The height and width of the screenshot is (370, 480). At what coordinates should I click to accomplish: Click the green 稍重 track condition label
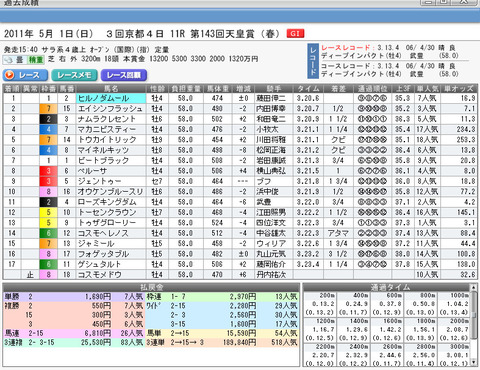35,60
